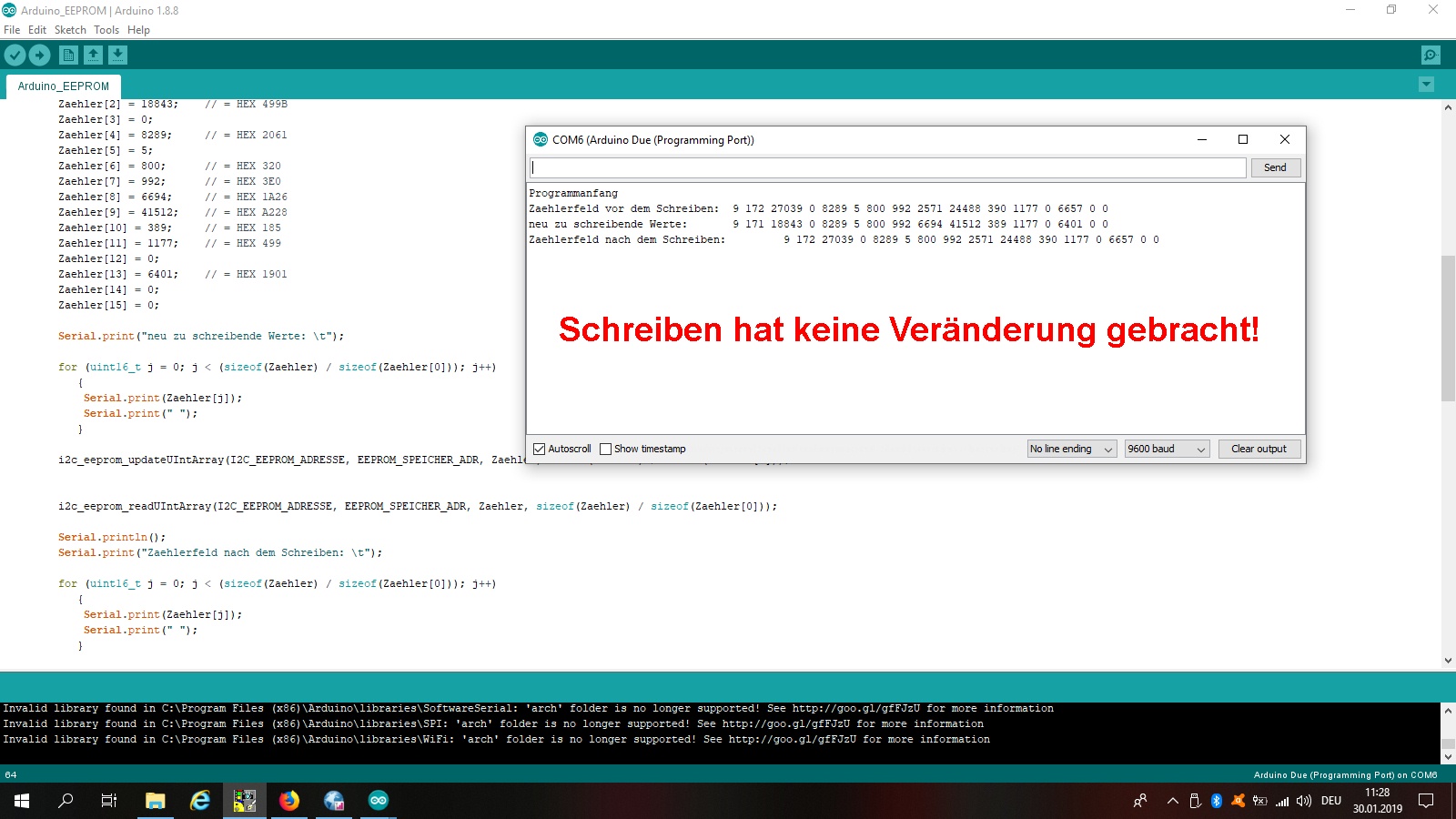Open the tab options dropdown arrow

(1426, 85)
